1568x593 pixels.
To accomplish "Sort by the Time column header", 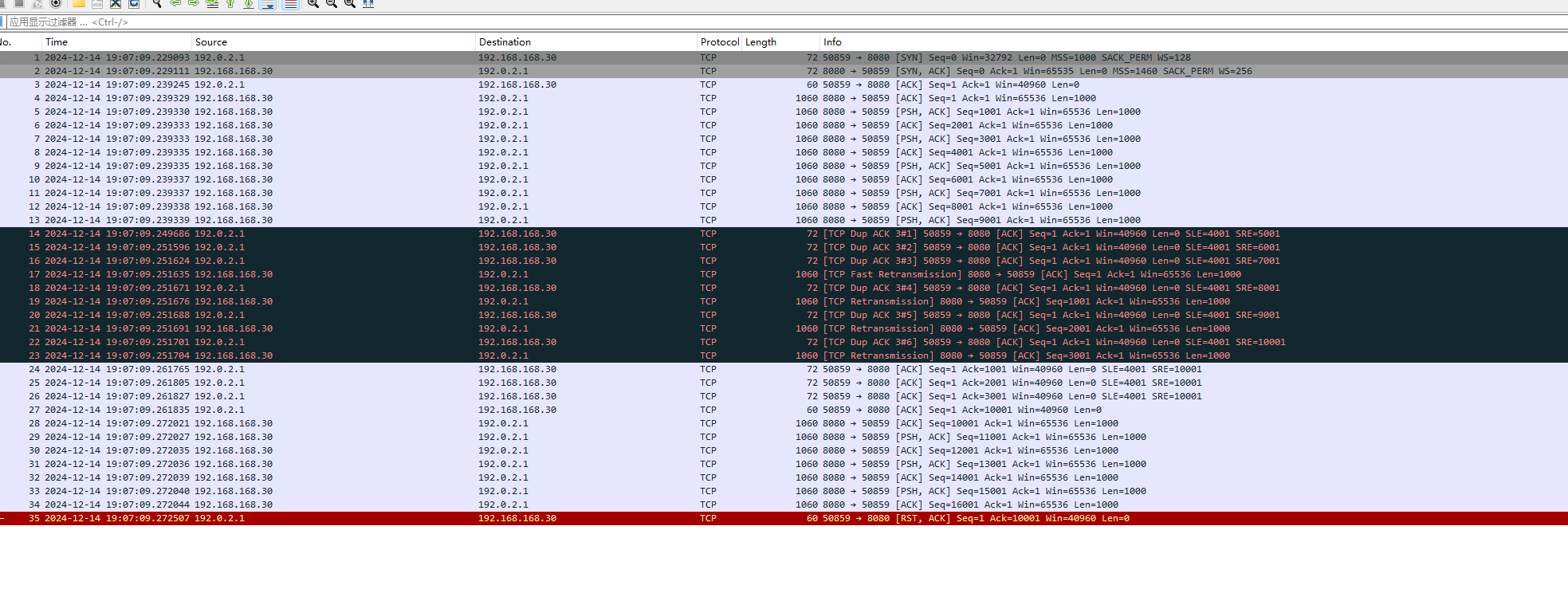I will [x=116, y=41].
